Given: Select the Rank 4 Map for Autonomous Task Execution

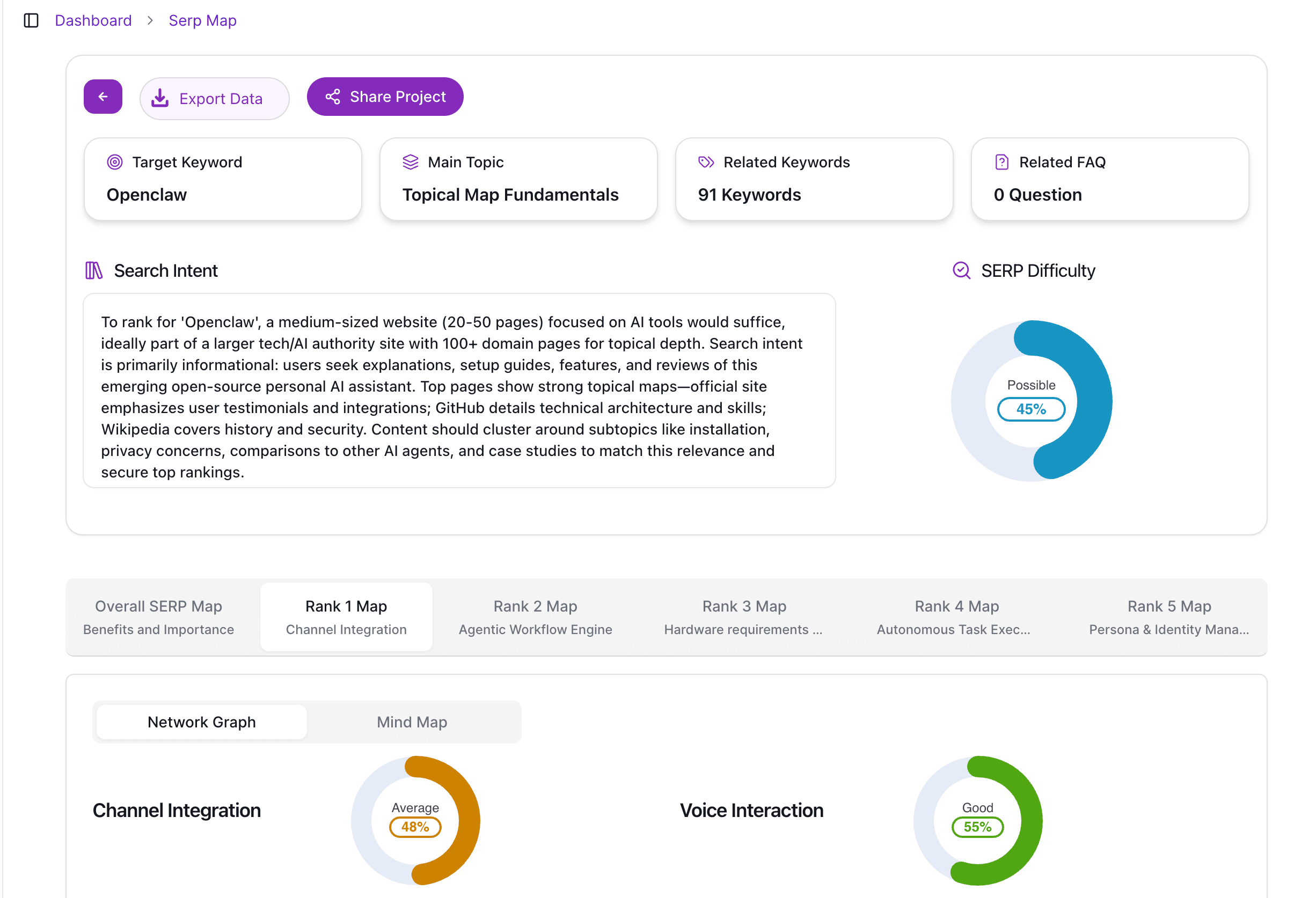Looking at the screenshot, I should tap(956, 617).
